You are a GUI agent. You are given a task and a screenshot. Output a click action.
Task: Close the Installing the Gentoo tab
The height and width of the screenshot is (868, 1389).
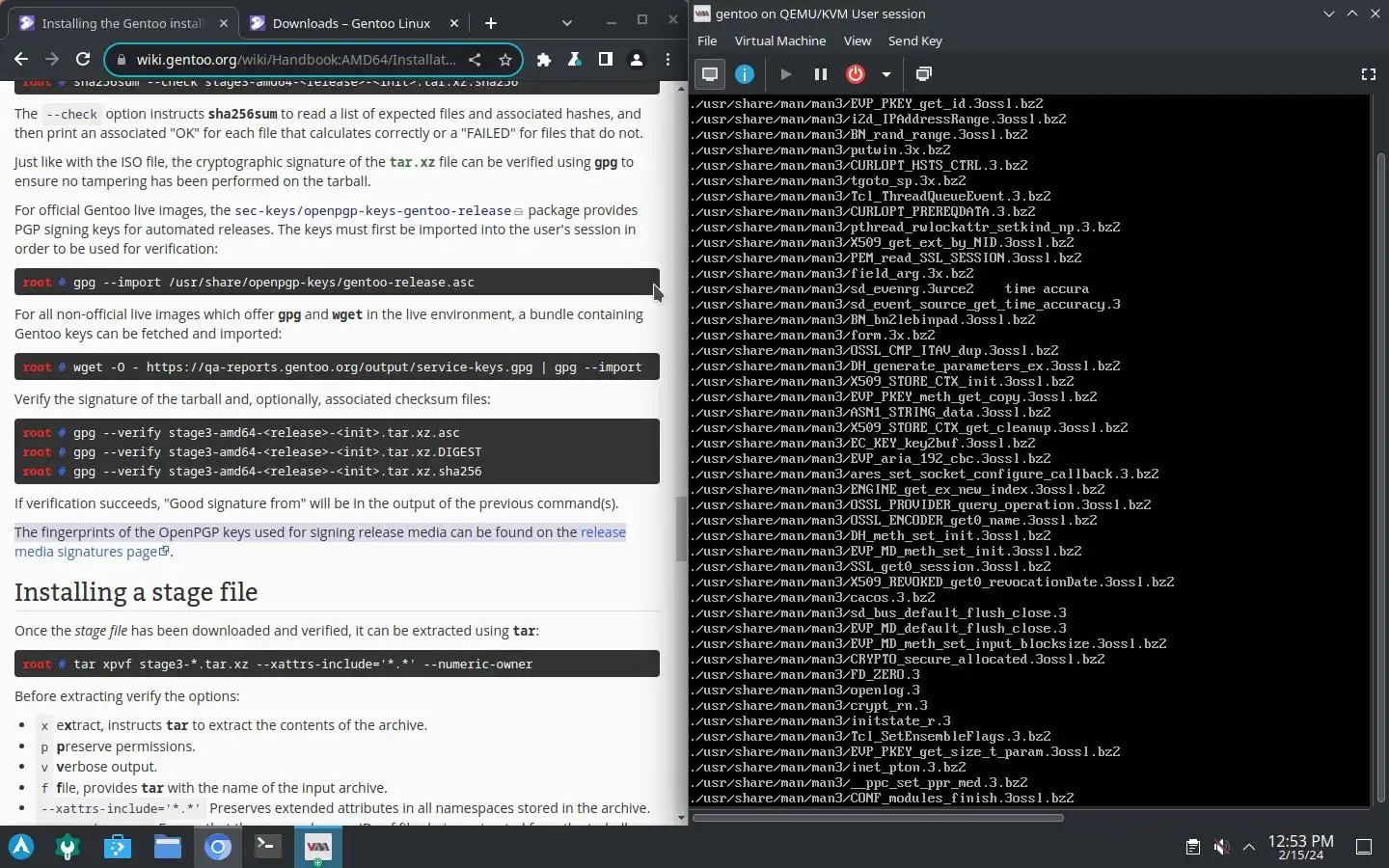[223, 23]
